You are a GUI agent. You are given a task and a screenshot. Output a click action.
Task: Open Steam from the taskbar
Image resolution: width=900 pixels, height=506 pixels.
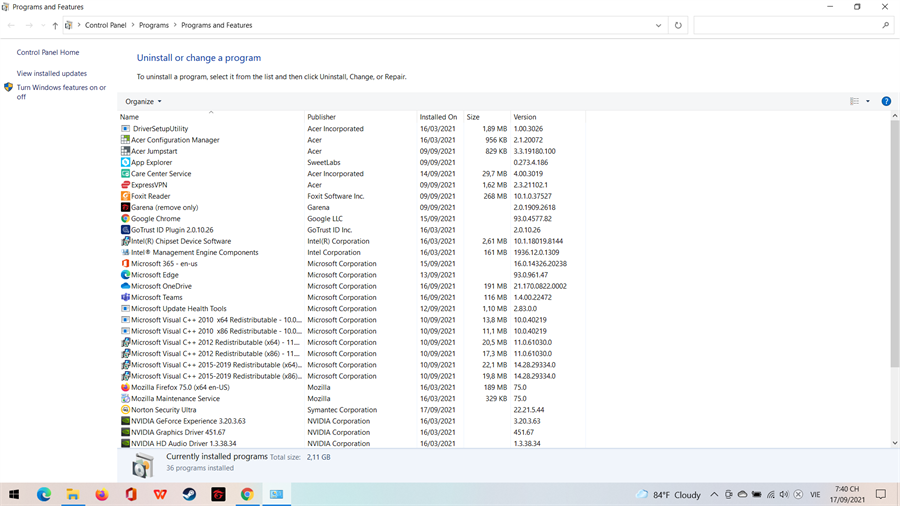point(189,494)
